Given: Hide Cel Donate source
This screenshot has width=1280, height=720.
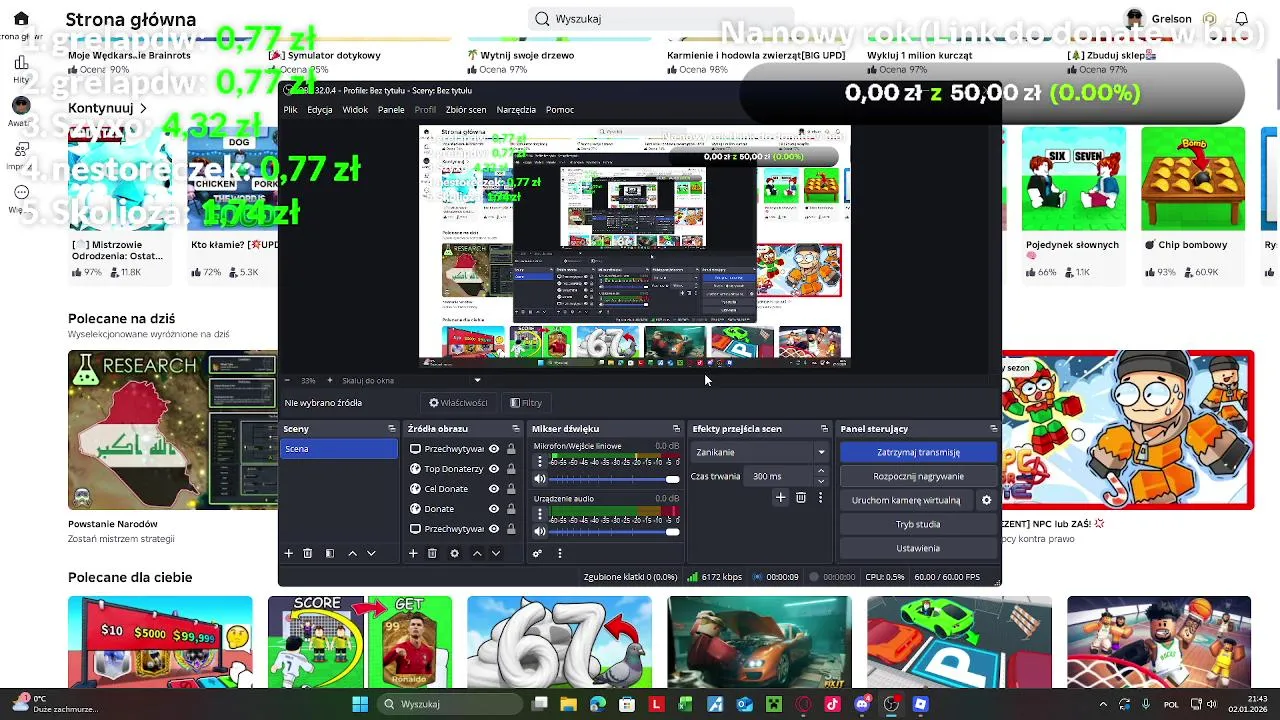Looking at the screenshot, I should (493, 489).
